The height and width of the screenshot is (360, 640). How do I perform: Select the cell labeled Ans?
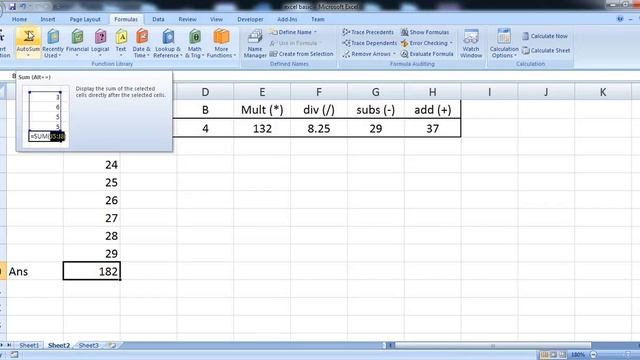[x=35, y=271]
